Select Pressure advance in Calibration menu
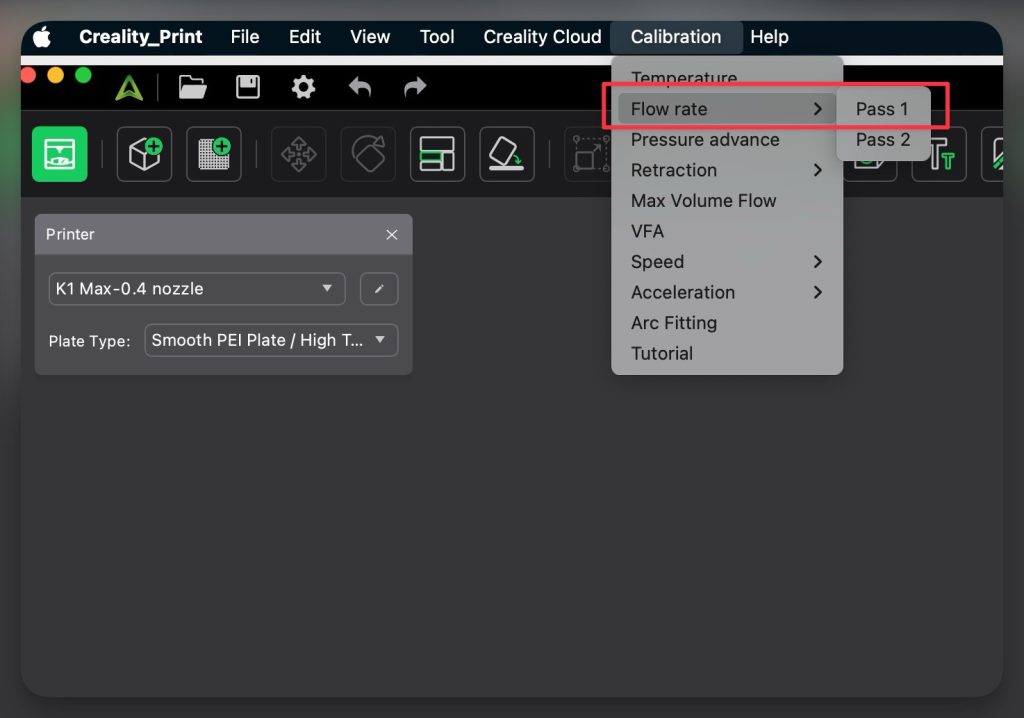Viewport: 1024px width, 718px height. 705,140
